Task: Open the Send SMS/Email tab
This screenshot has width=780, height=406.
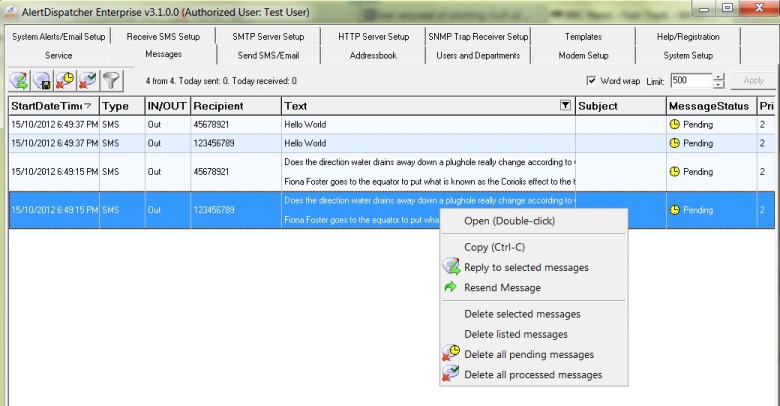Action: [x=268, y=55]
